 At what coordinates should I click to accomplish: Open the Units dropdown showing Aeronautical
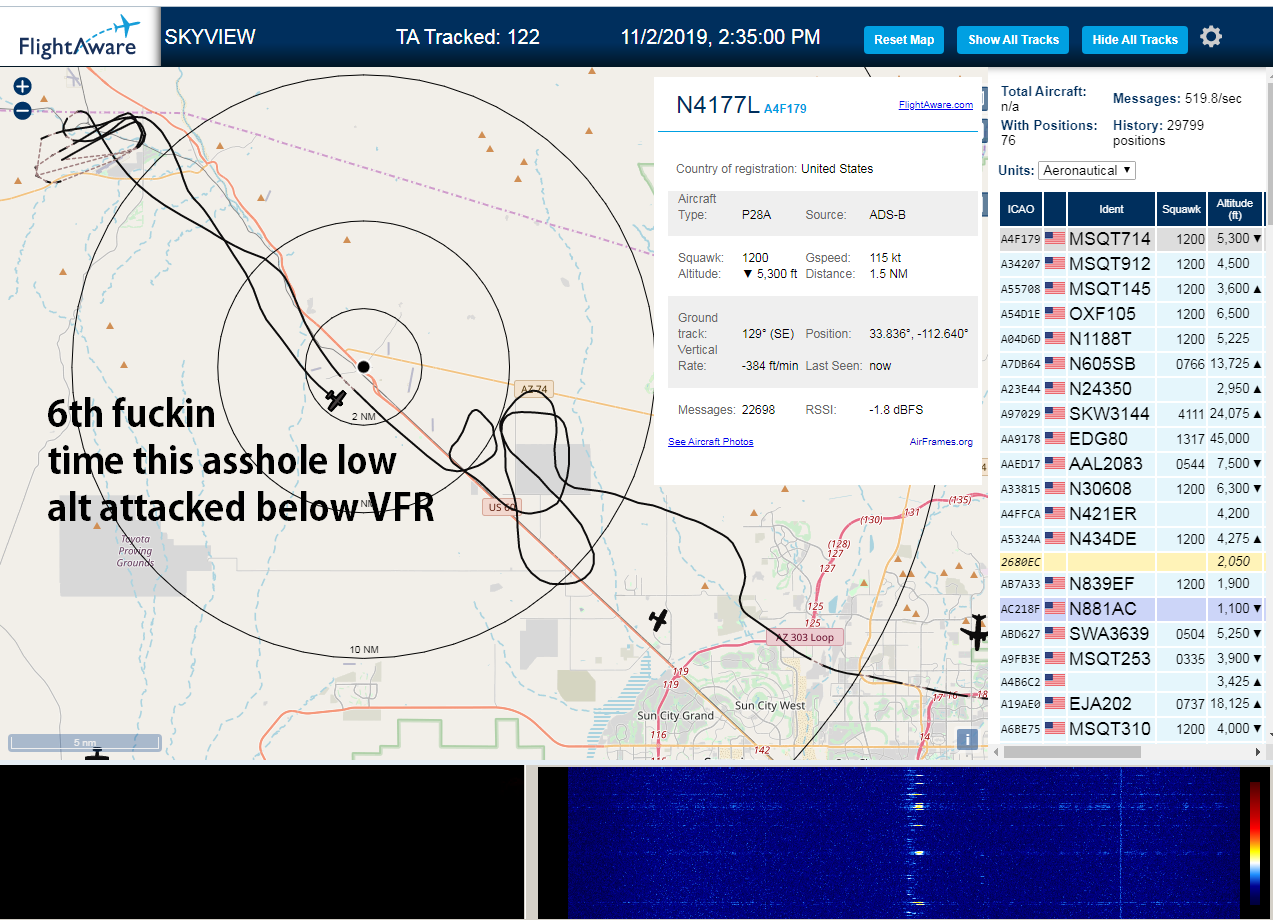[1087, 170]
